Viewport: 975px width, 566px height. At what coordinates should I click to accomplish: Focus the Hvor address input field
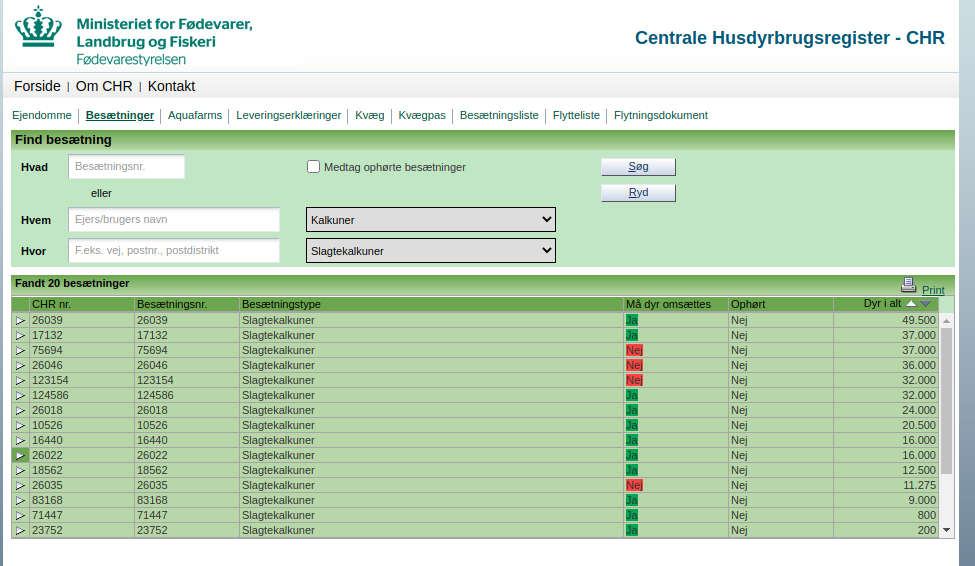tap(174, 251)
